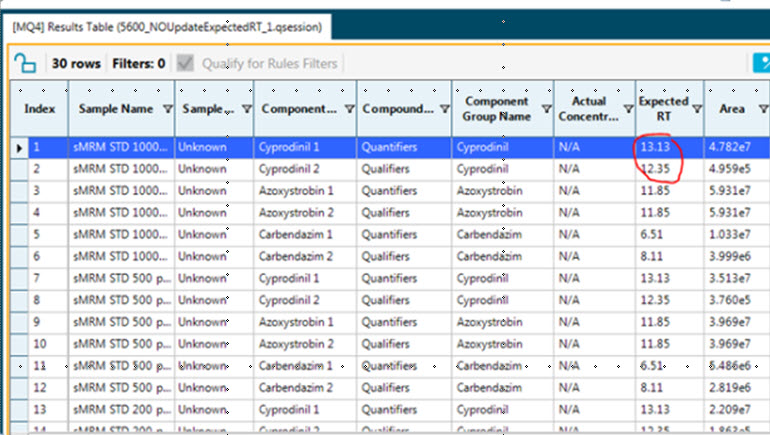Click the unlock padlock icon in toolbar
This screenshot has width=770, height=435.
pos(25,63)
